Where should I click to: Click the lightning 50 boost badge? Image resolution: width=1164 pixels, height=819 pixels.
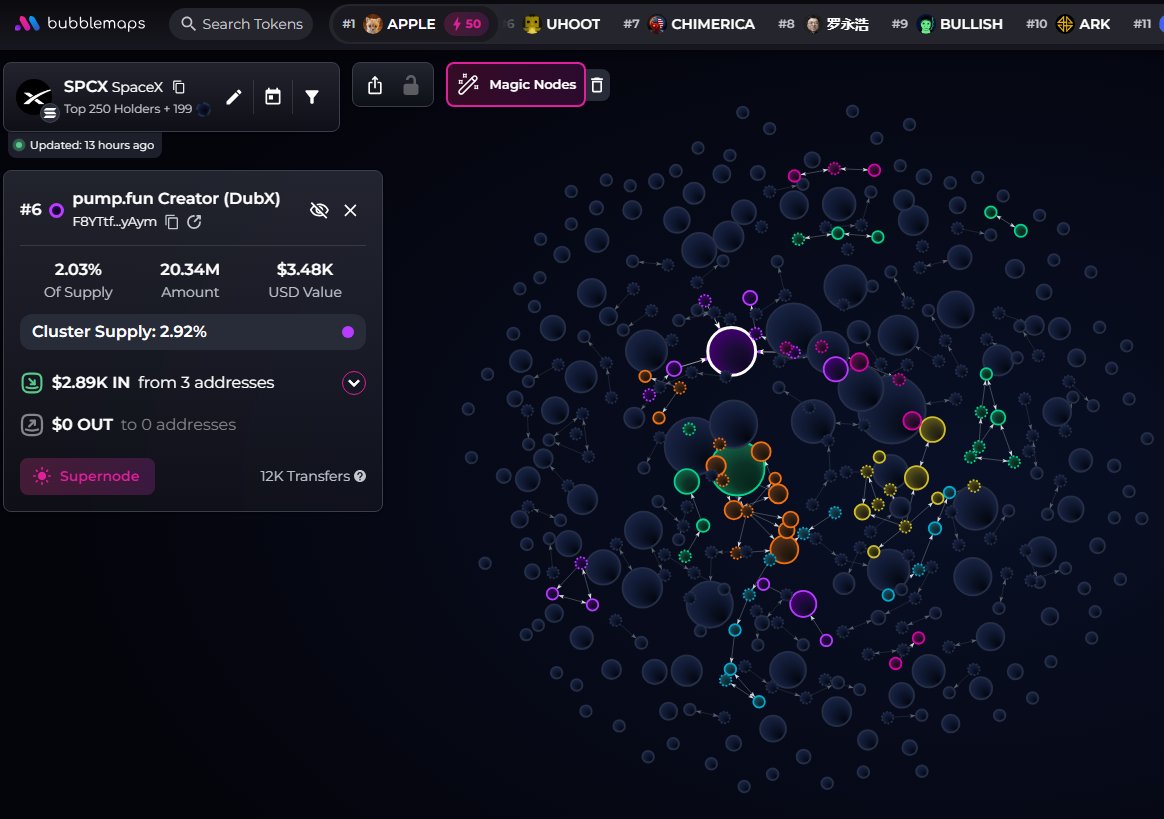(x=466, y=24)
